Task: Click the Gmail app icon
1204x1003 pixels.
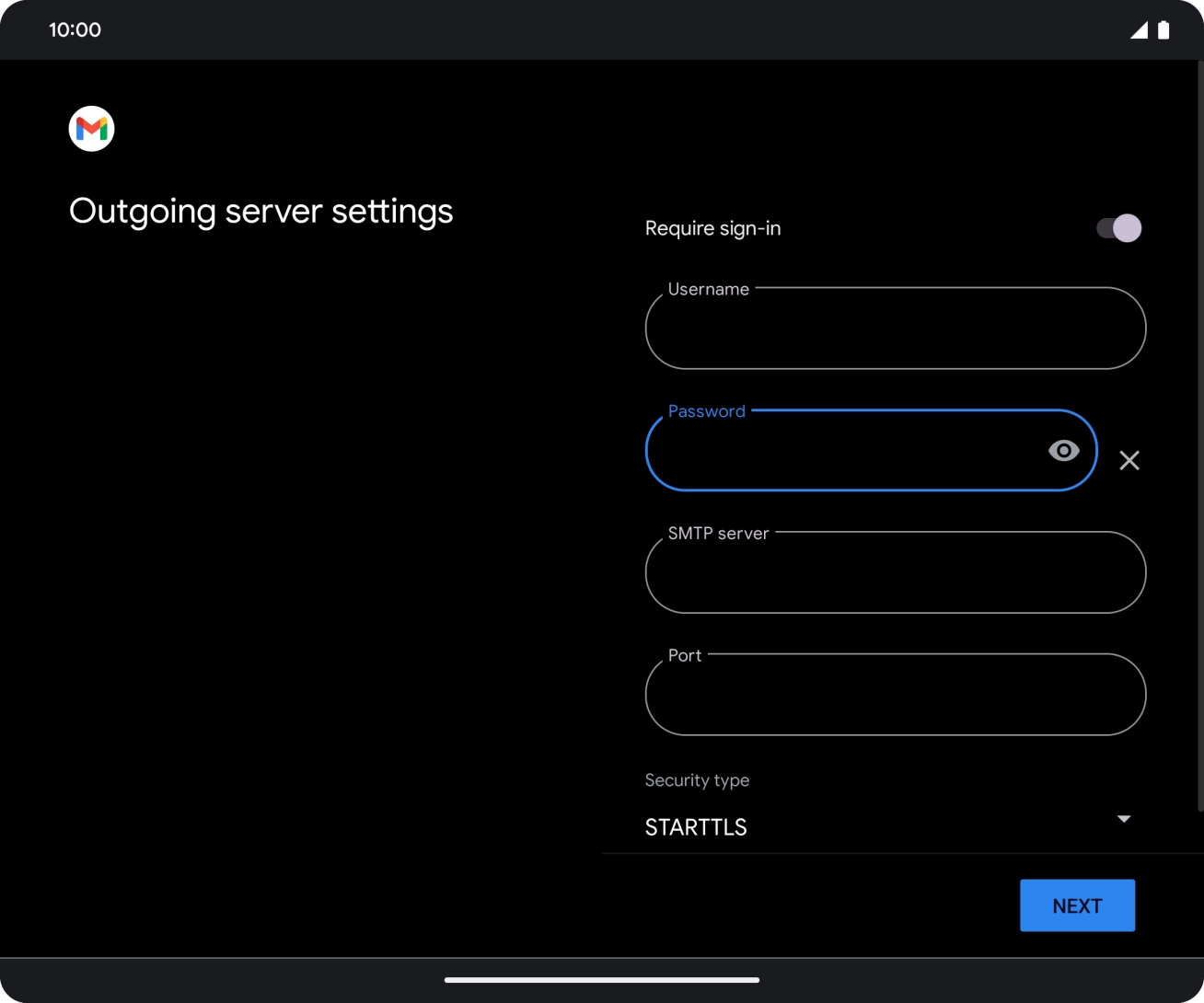Action: [x=90, y=128]
